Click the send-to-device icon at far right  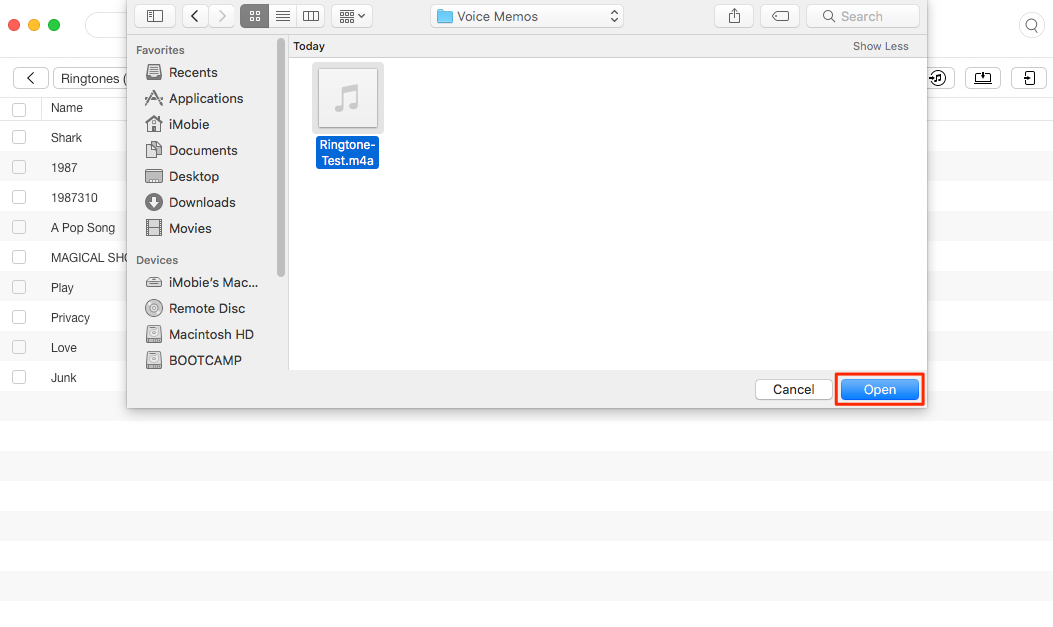pos(1028,78)
